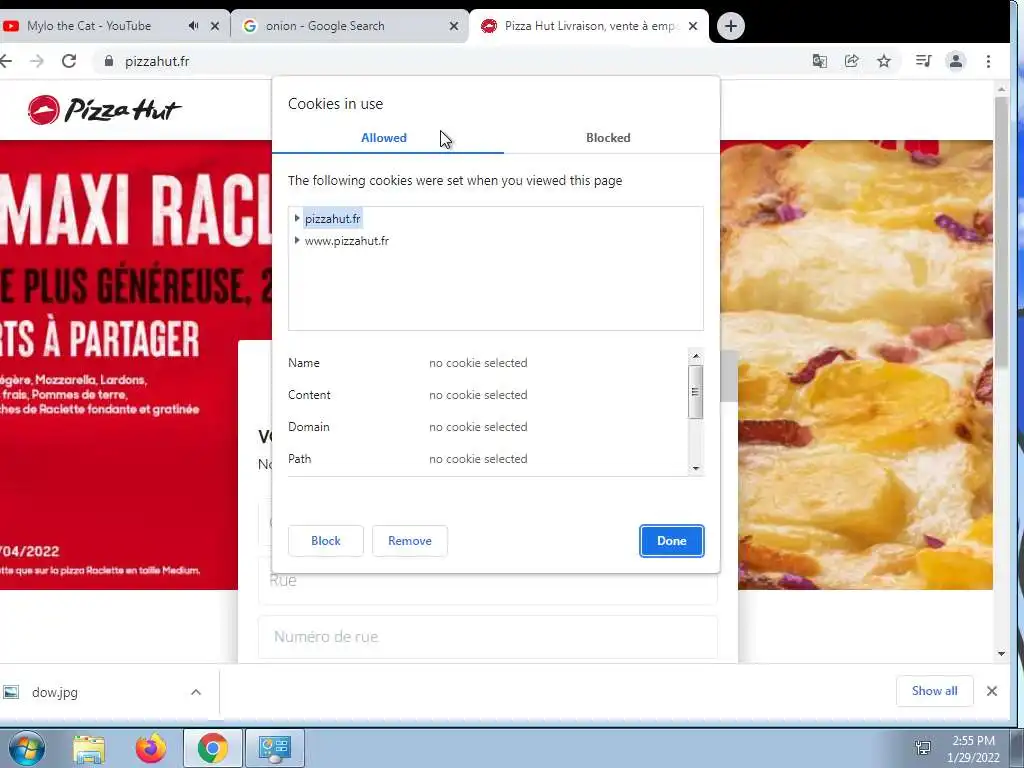Go forward to the next page
1024x768 pixels.
click(x=37, y=61)
